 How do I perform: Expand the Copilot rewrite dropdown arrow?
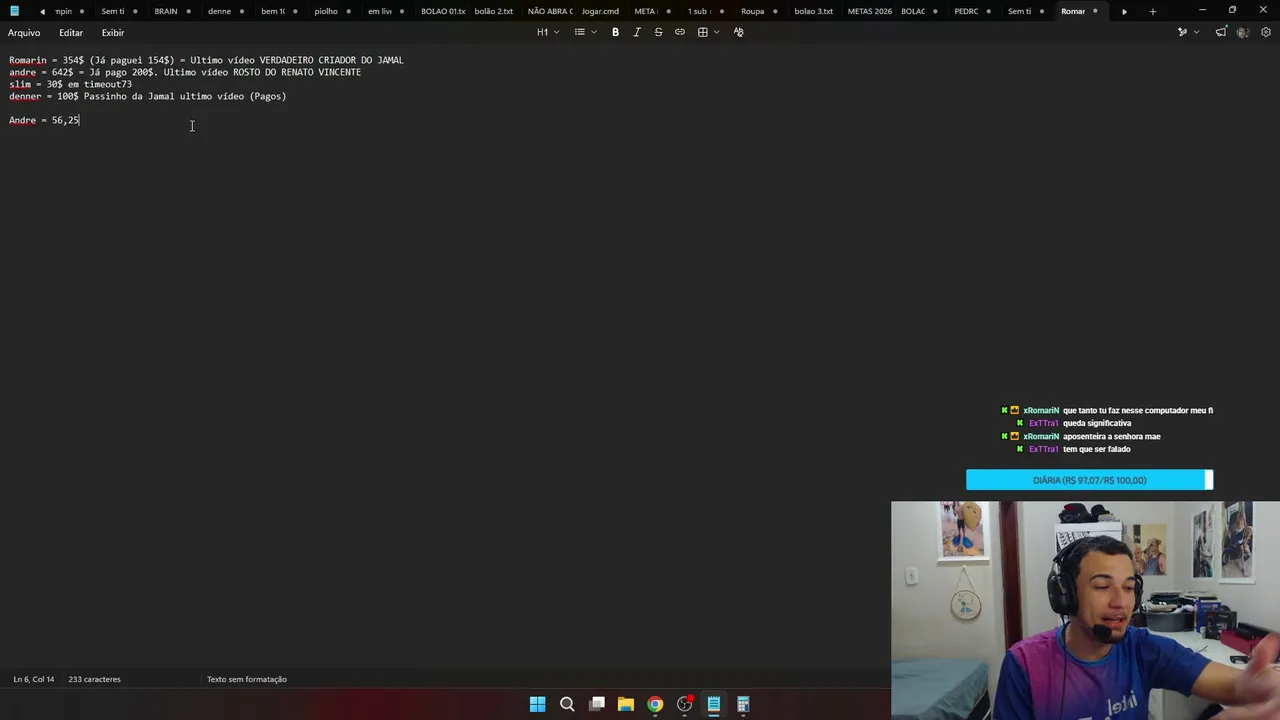coord(1196,32)
